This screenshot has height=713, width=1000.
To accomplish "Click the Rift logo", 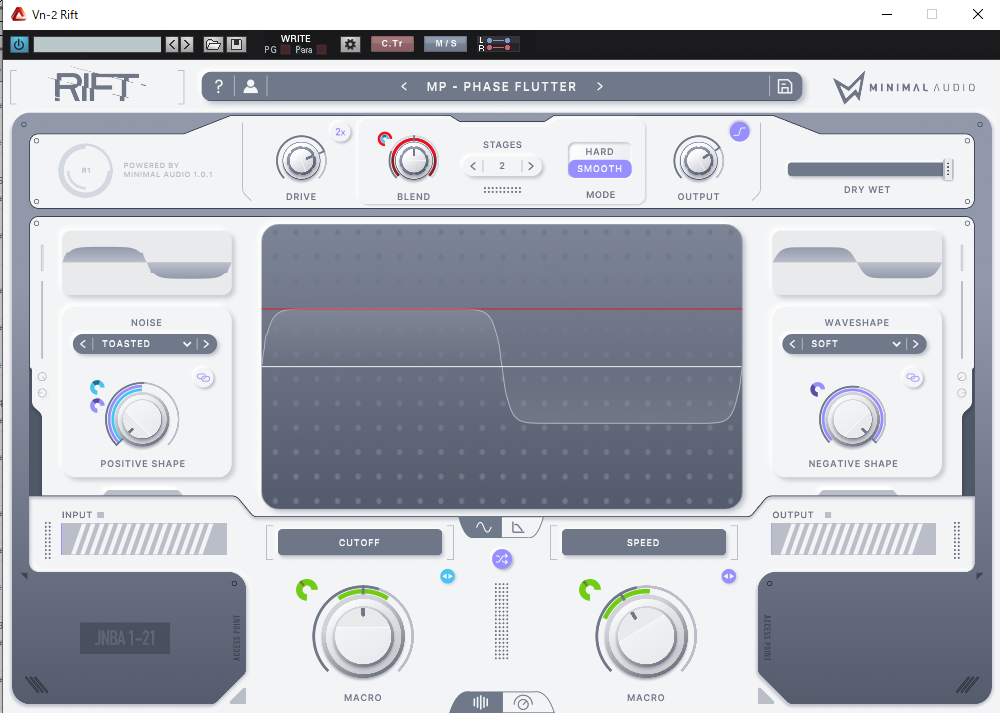I will (97, 86).
